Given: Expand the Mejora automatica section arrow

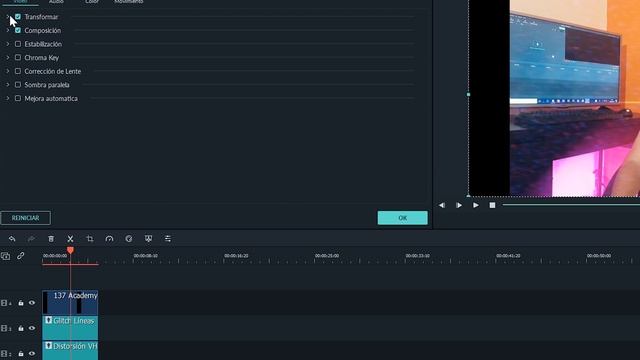Looking at the screenshot, I should 7,98.
